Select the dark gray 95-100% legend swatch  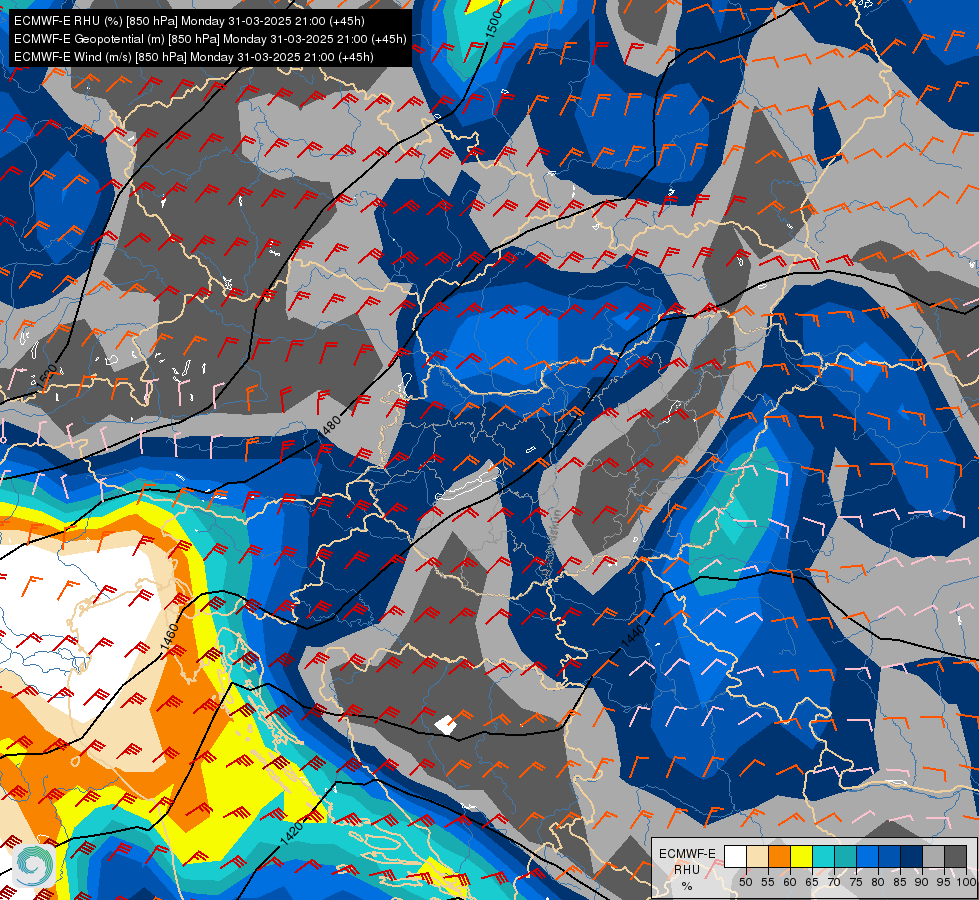955,856
